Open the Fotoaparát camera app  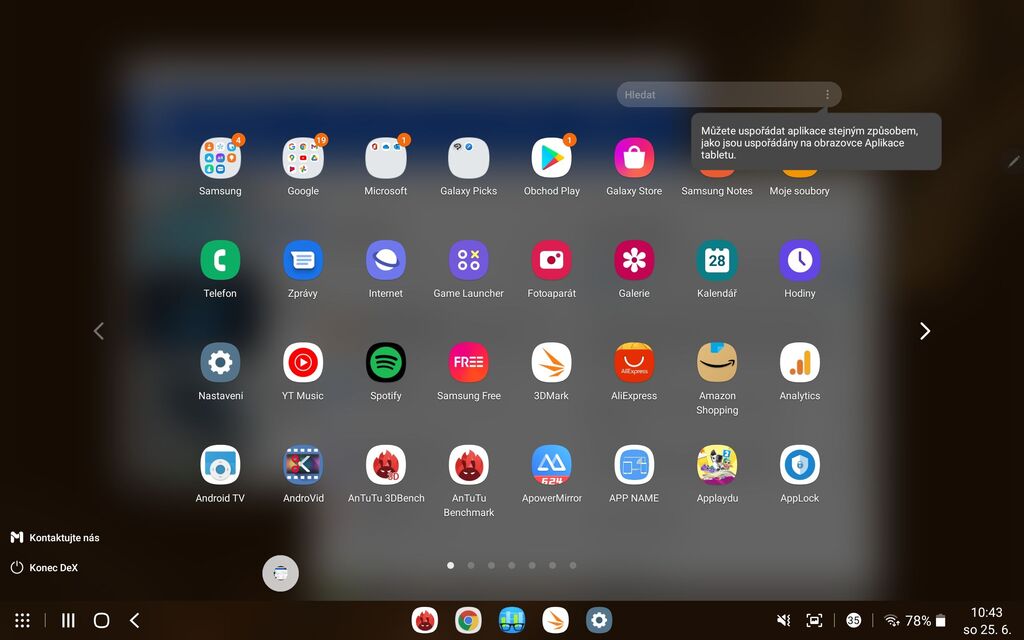pos(552,260)
